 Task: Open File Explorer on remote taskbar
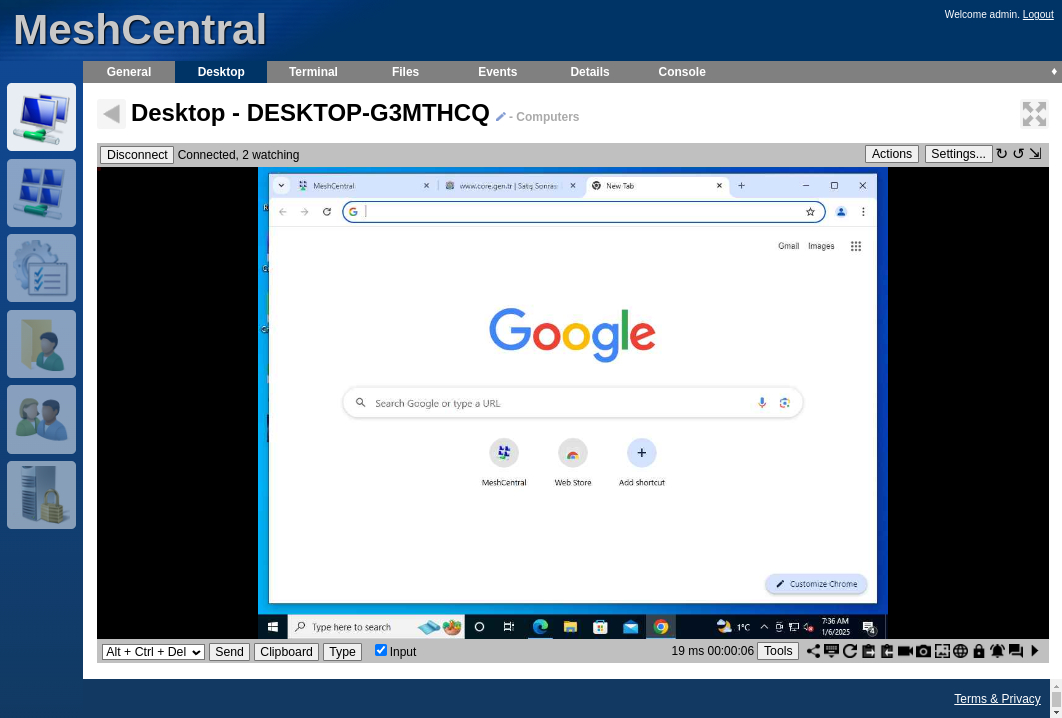(570, 627)
